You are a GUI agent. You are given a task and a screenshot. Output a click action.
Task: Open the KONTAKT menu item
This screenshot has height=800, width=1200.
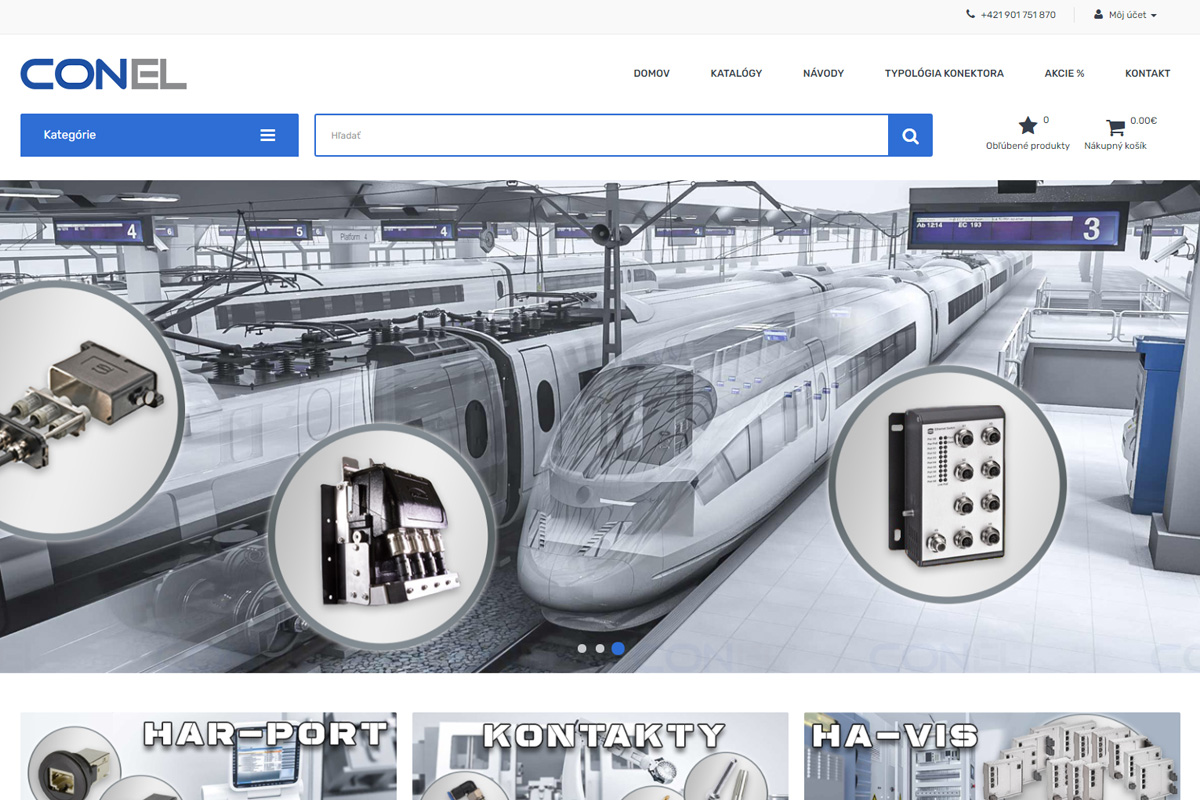[x=1147, y=73]
